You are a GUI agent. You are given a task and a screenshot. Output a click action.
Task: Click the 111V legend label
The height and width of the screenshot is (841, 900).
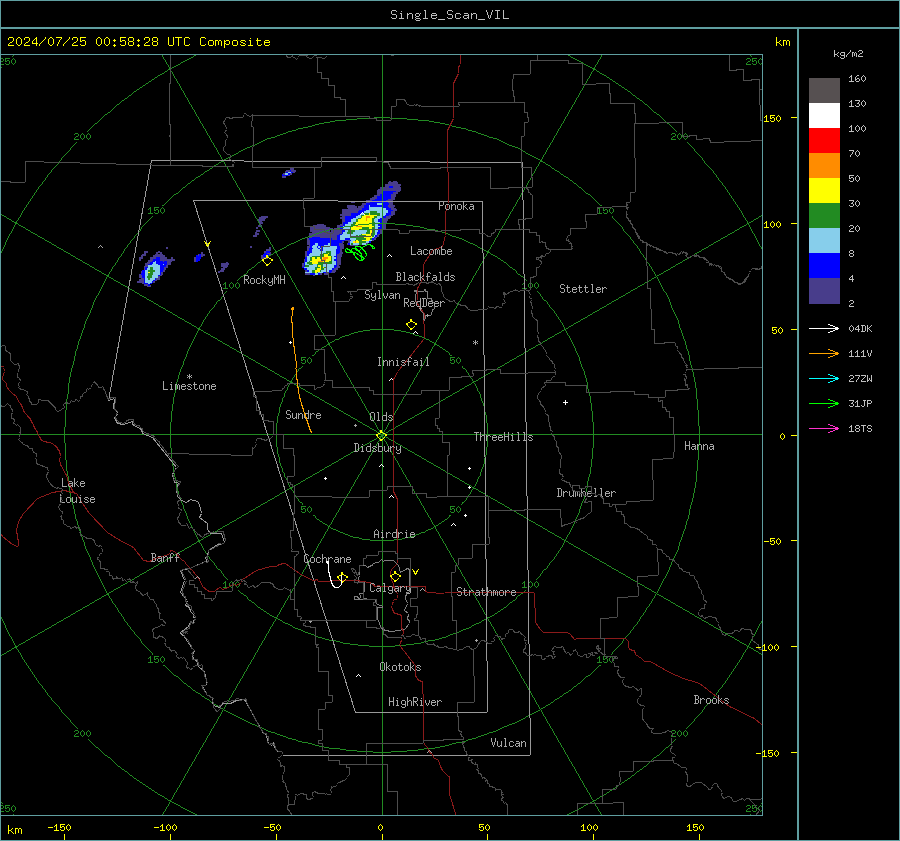click(x=860, y=354)
